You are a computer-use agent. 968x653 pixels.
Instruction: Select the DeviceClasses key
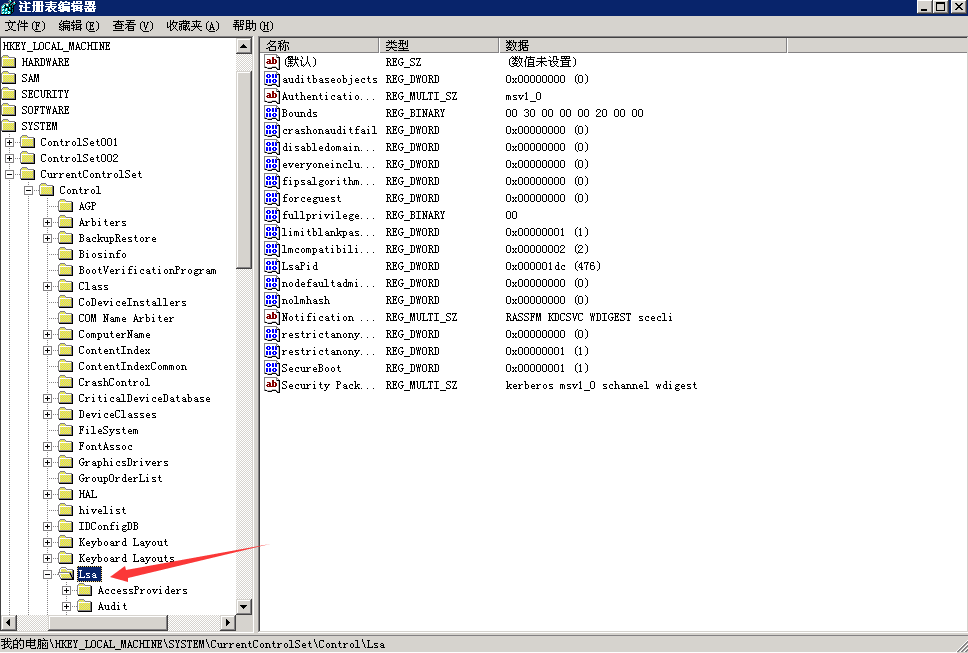[117, 415]
